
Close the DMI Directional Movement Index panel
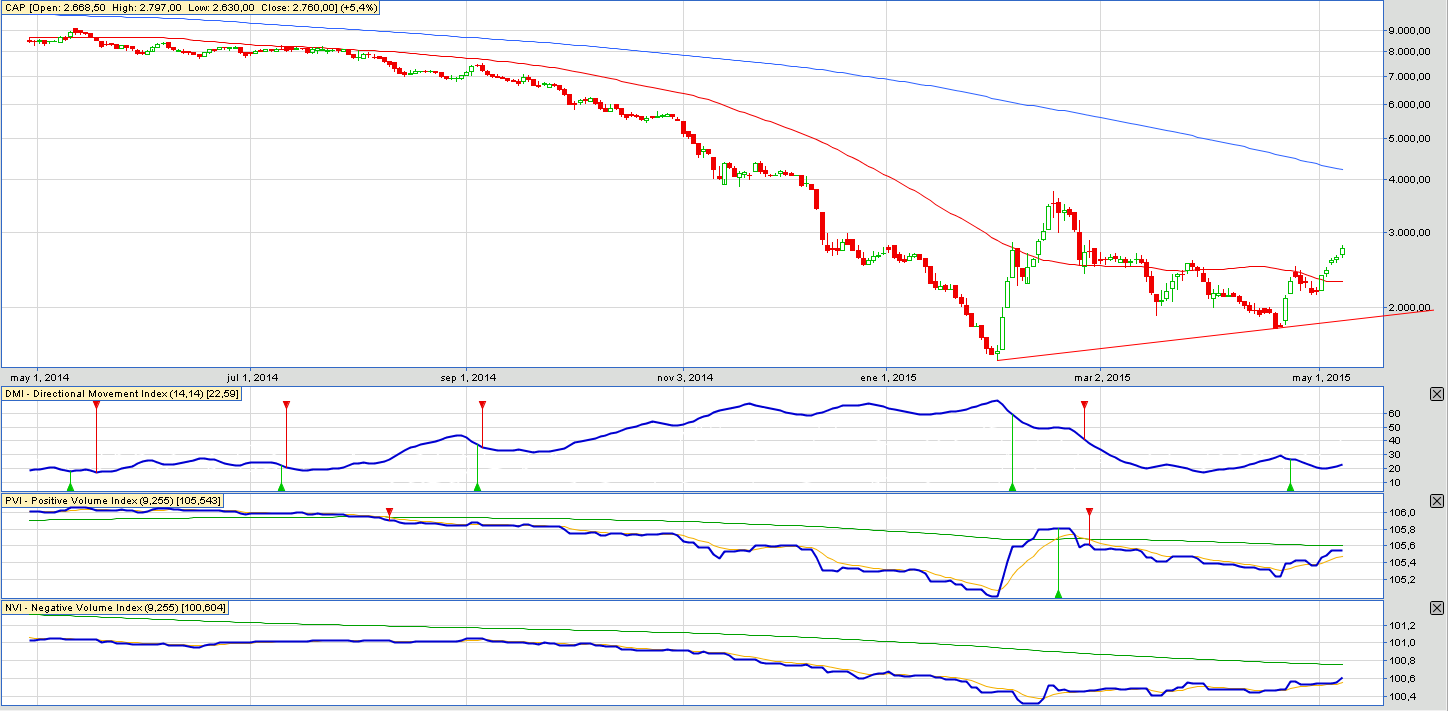tap(1437, 394)
